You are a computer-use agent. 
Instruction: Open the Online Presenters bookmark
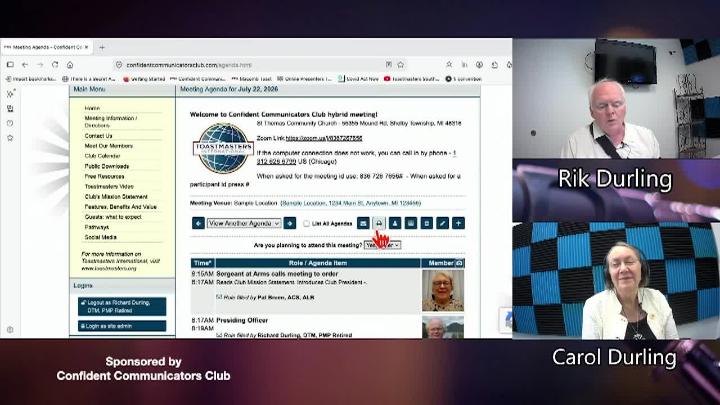[x=305, y=79]
